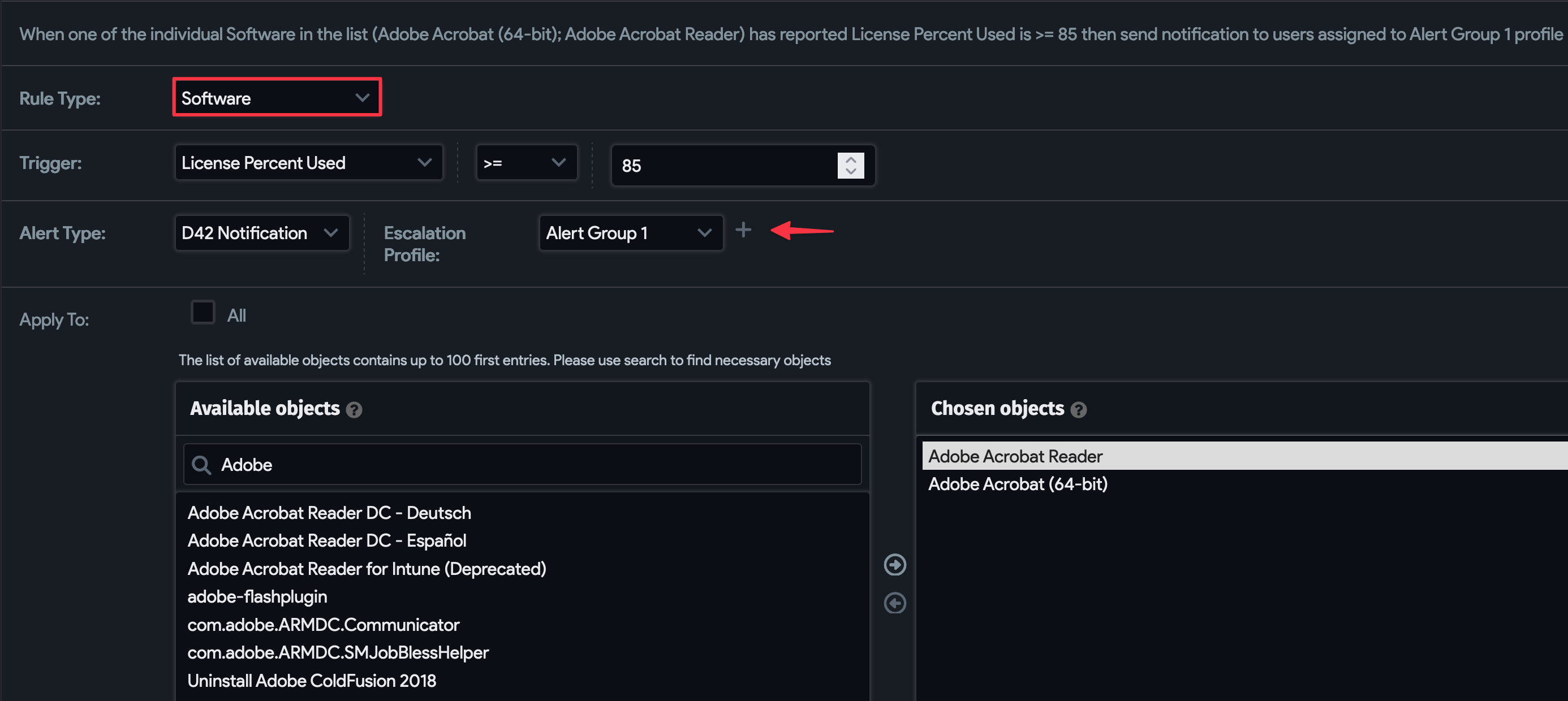Click the left-arrow icon to remove object
This screenshot has width=1568, height=701.
coord(895,603)
